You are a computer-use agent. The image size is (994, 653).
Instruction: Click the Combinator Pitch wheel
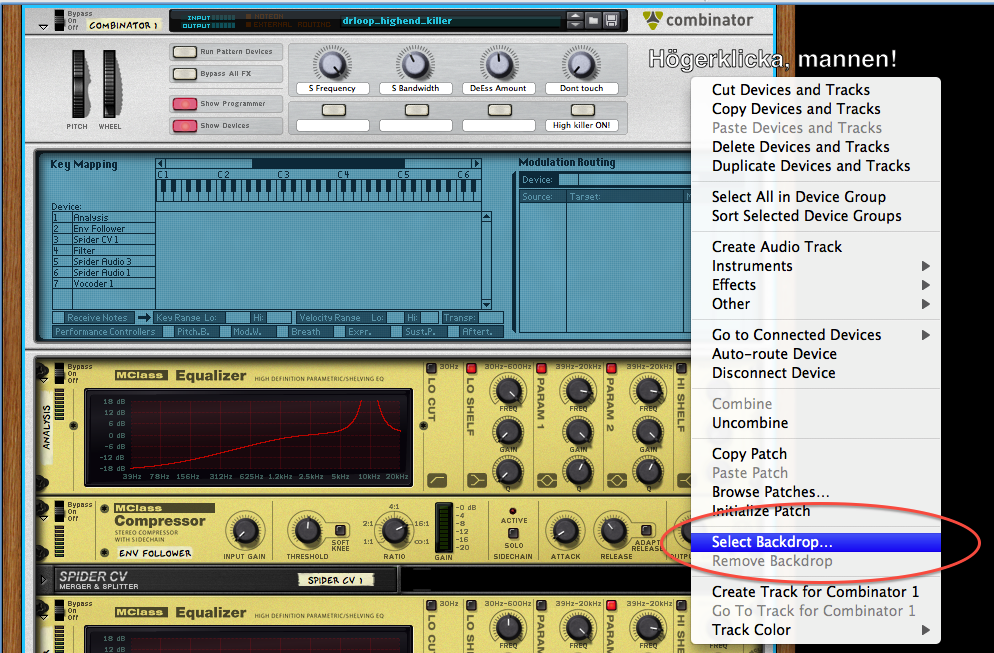tap(79, 84)
